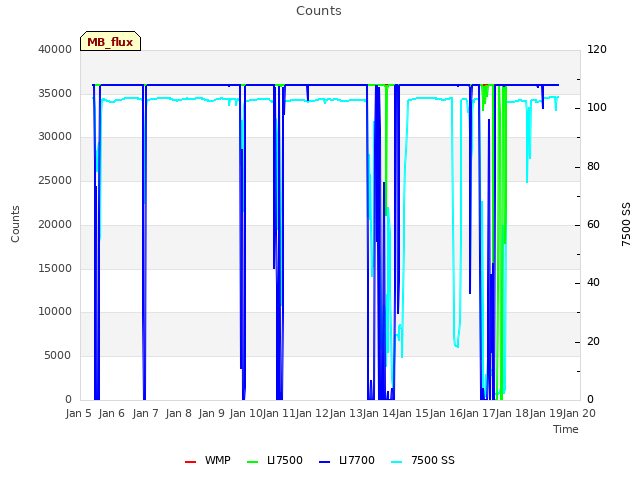The image size is (640, 480).
Task: Click the 15000 left axis value
Action: [x=55, y=268]
